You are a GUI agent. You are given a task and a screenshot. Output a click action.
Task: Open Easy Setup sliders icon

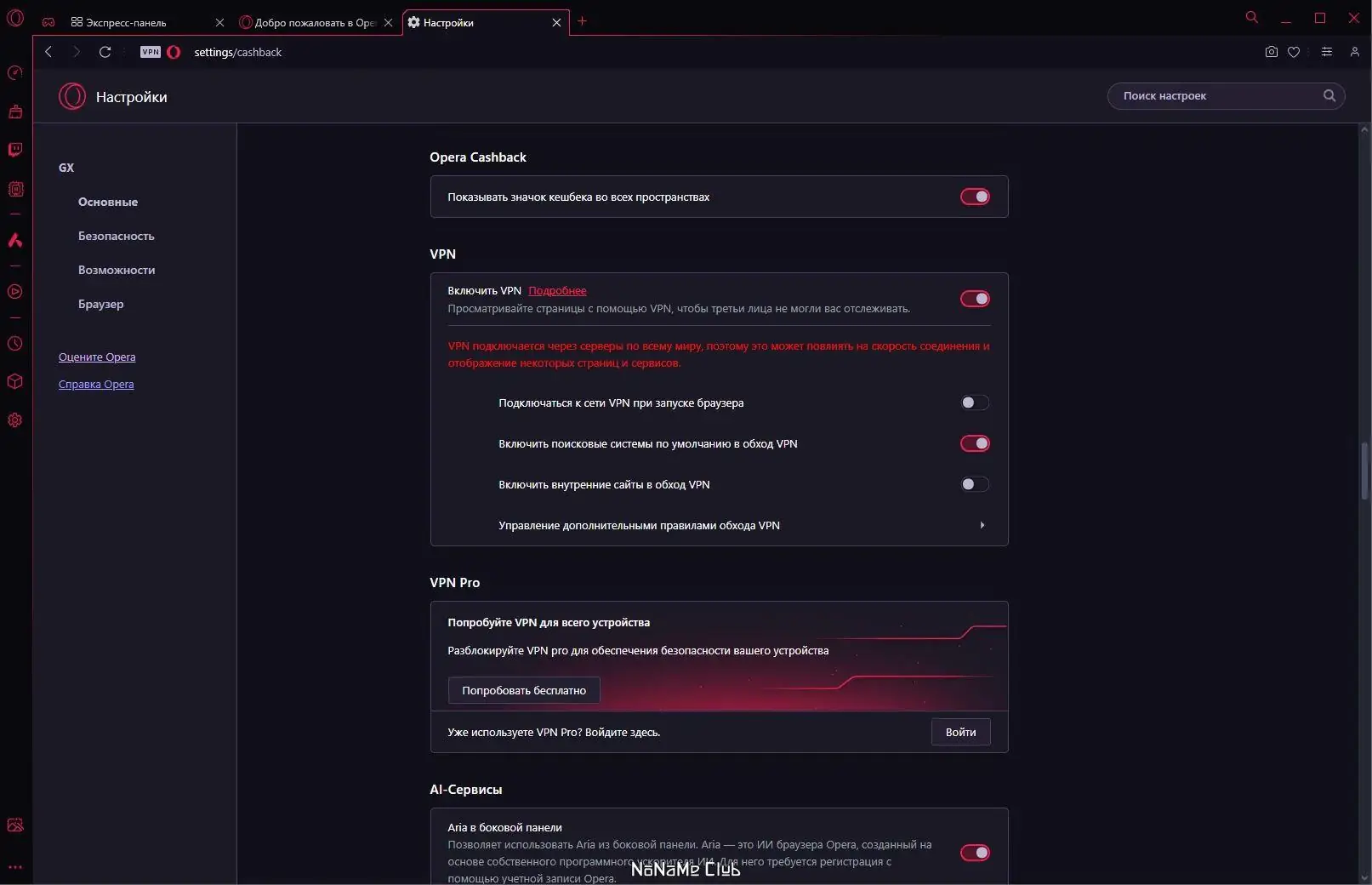point(1326,52)
